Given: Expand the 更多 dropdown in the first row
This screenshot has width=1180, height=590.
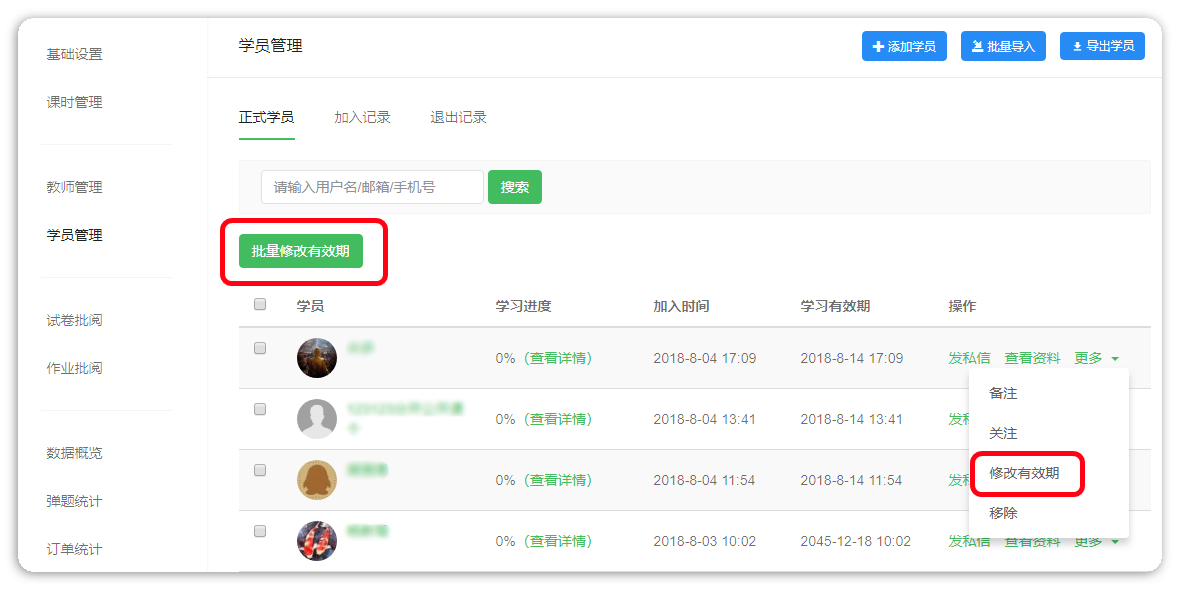Looking at the screenshot, I should 1096,358.
